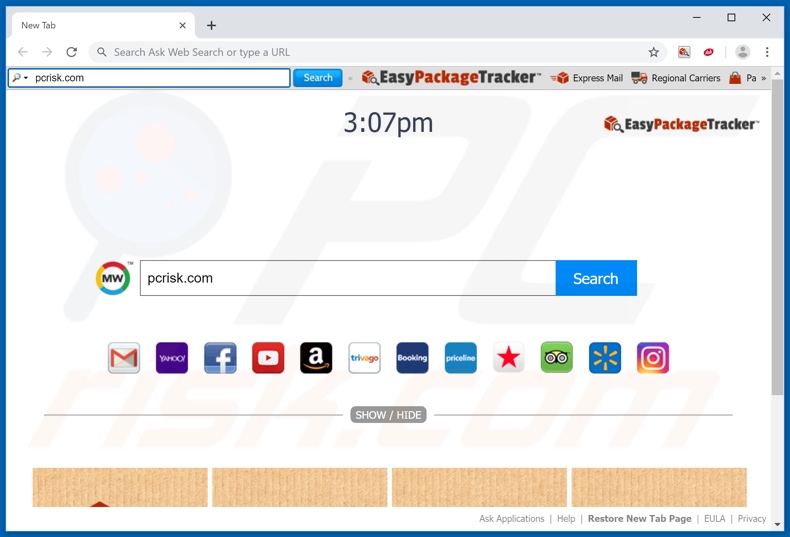Collapse the toolbar using left double-arrow
The height and width of the screenshot is (537, 790).
coord(350,78)
